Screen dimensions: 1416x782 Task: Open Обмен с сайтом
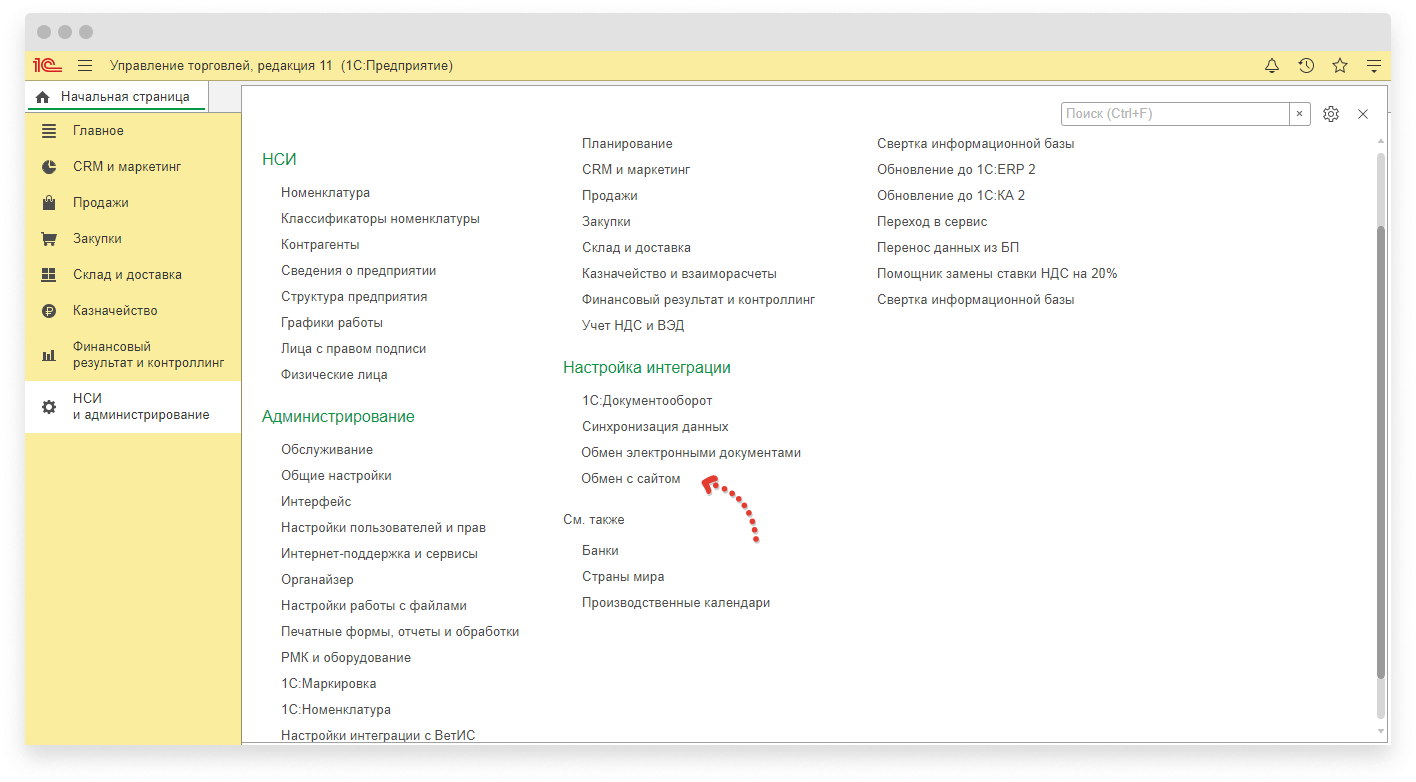[631, 479]
